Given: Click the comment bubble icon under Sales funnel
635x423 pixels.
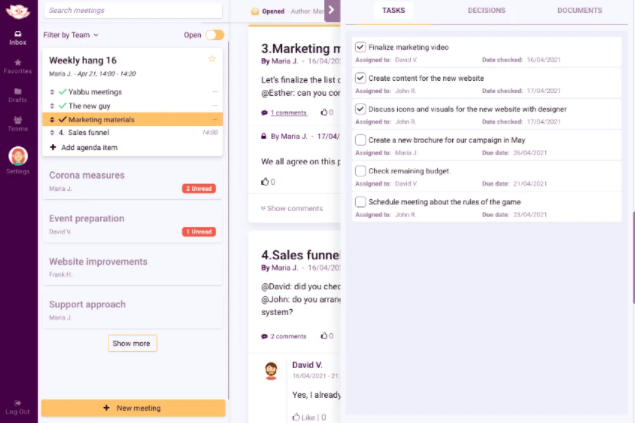Looking at the screenshot, I should pos(264,336).
